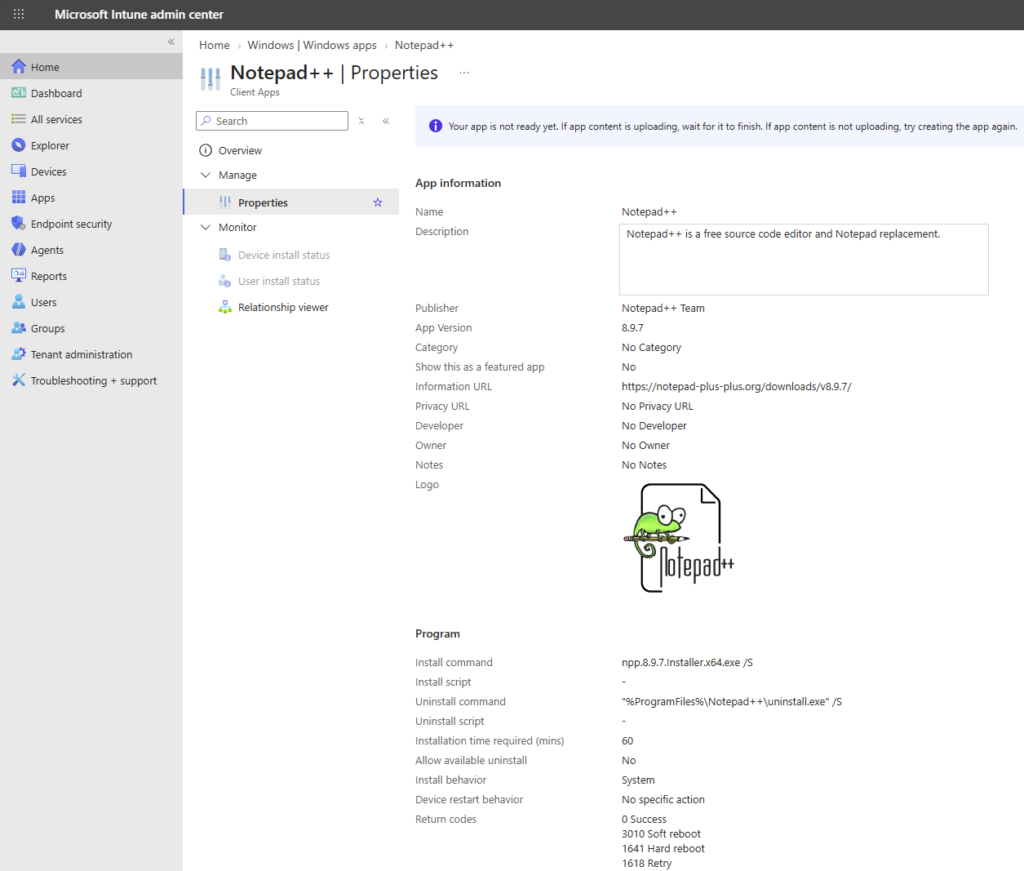Open the more options ellipsis by the title

(464, 72)
